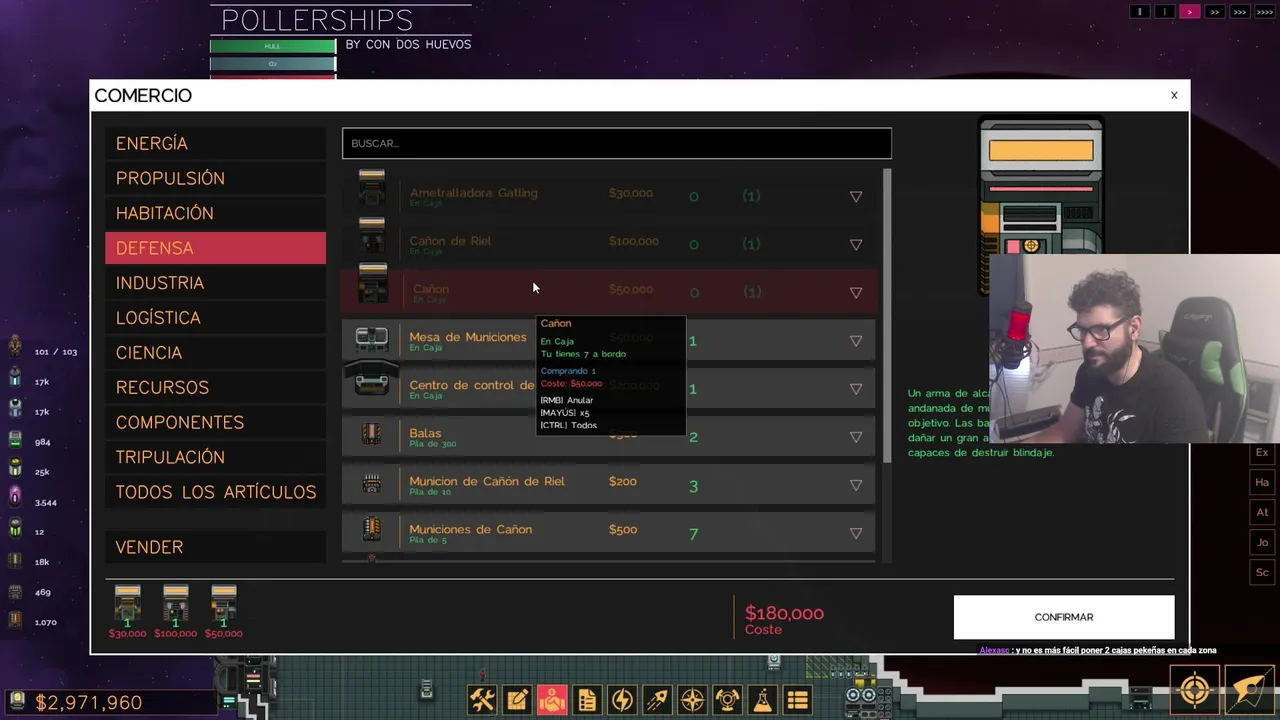
Task: Click the ship pointer icon at bottom right corner
Action: [1250, 691]
